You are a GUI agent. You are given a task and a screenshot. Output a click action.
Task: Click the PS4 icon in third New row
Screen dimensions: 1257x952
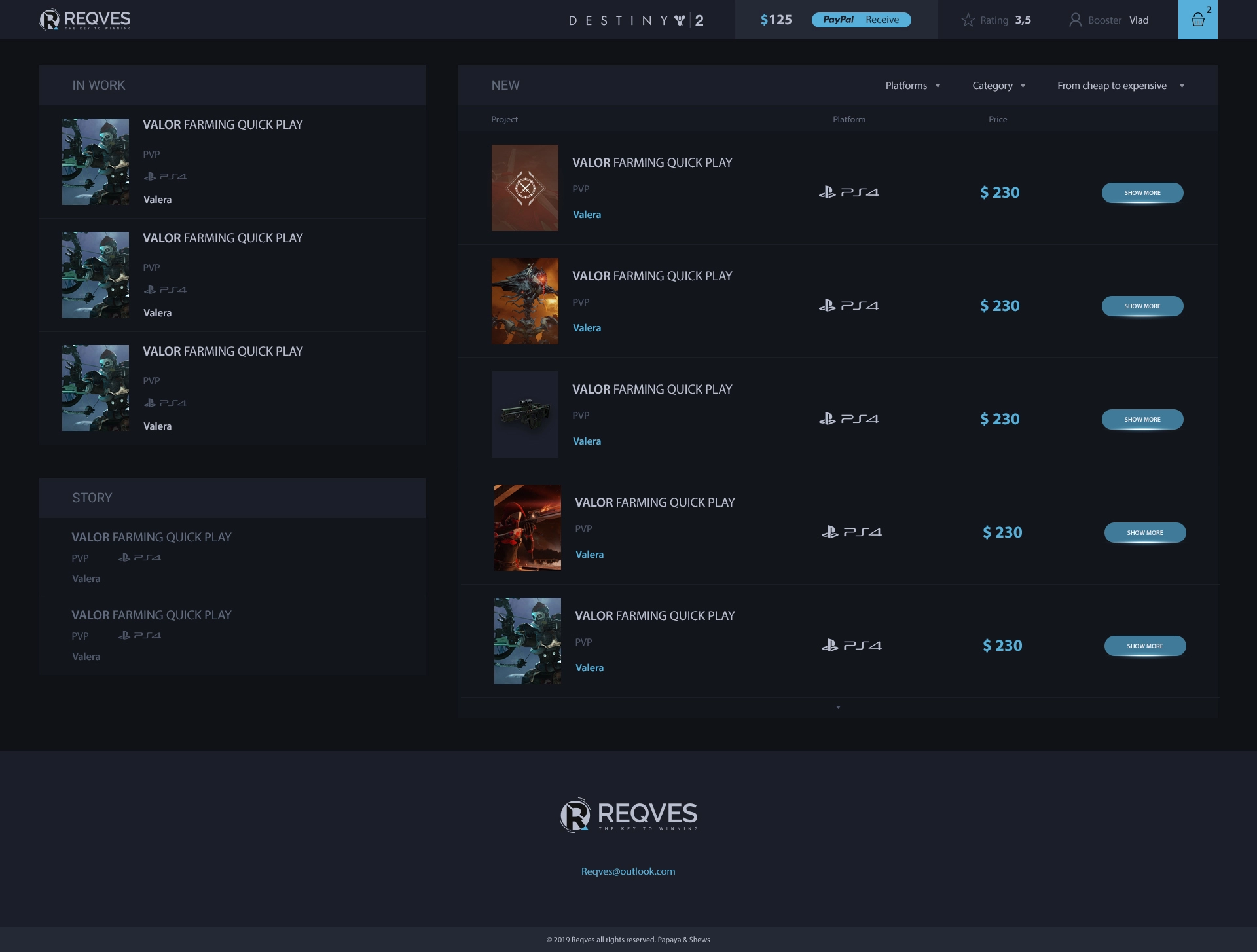[x=848, y=419]
